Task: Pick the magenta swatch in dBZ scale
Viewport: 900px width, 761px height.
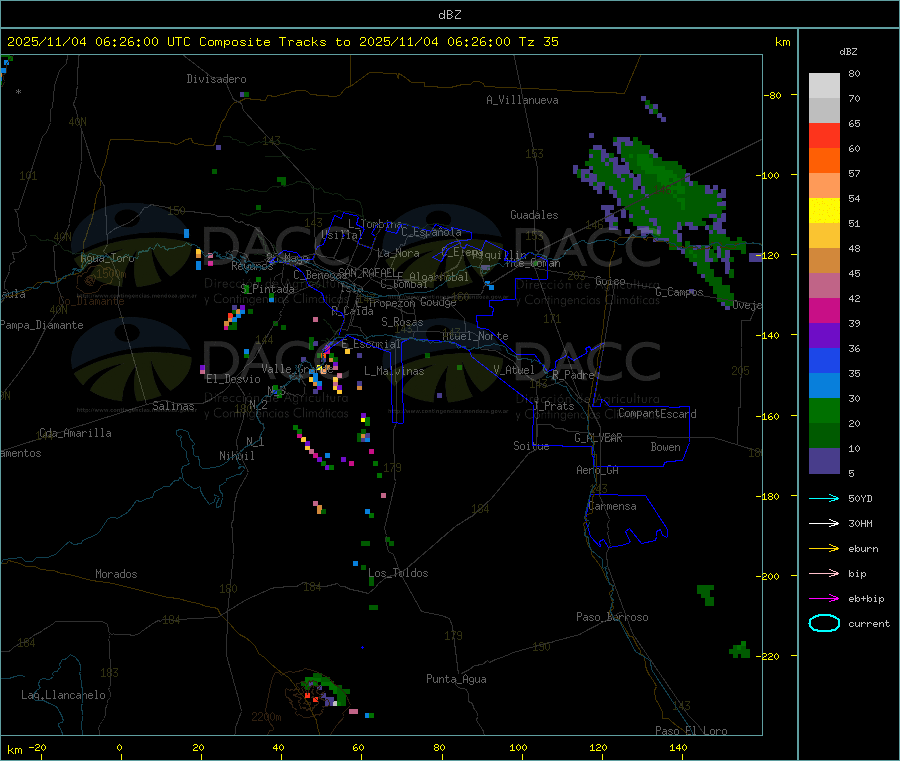Action: click(824, 310)
